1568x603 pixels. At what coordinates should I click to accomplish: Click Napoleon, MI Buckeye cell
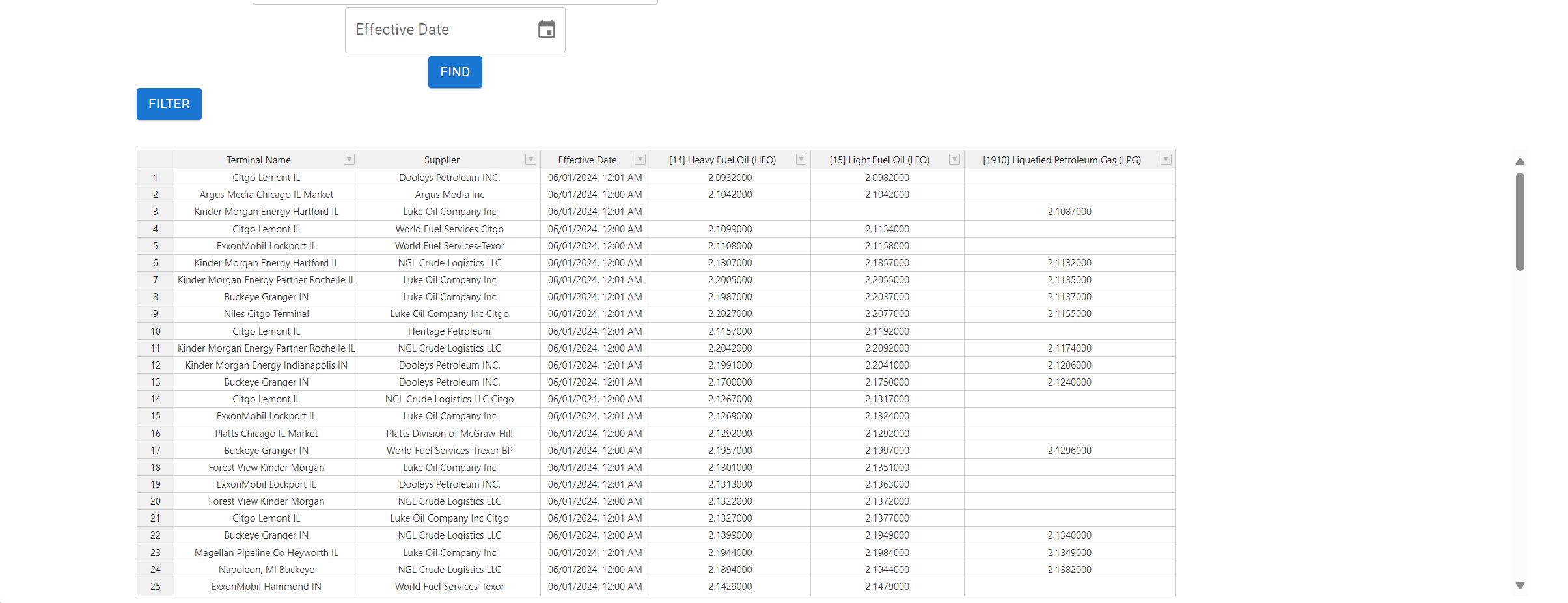266,570
